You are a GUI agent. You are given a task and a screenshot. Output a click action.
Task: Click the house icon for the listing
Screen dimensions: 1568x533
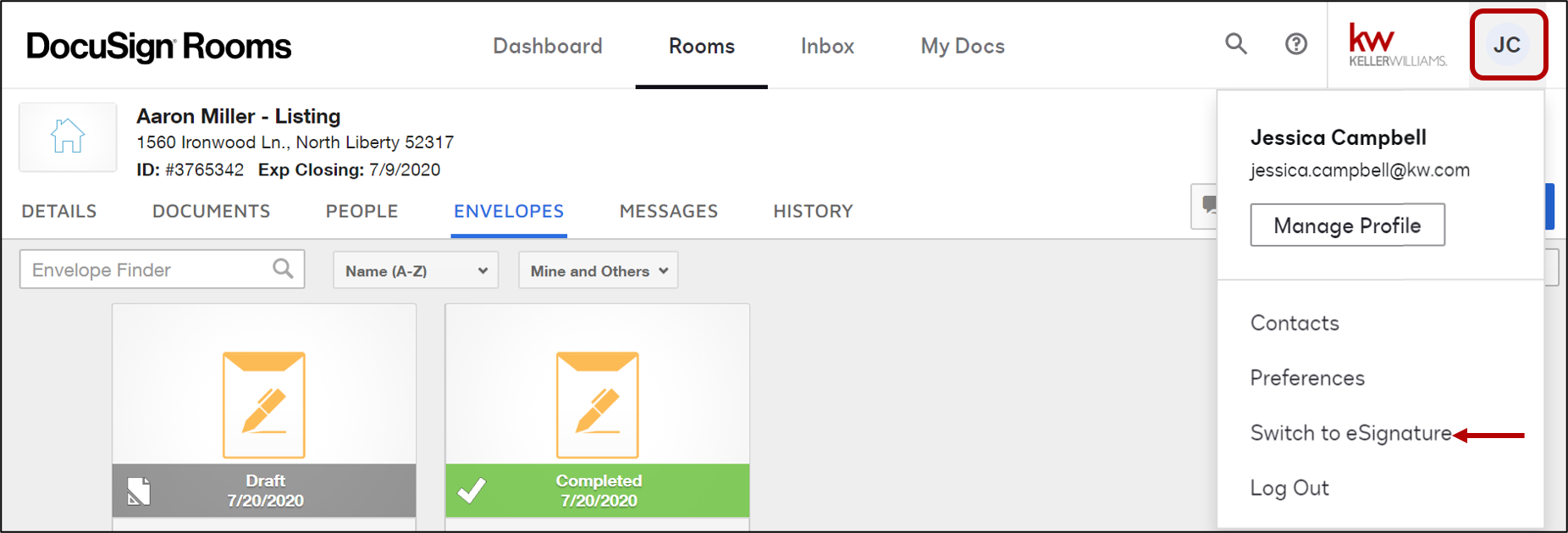pyautogui.click(x=67, y=136)
